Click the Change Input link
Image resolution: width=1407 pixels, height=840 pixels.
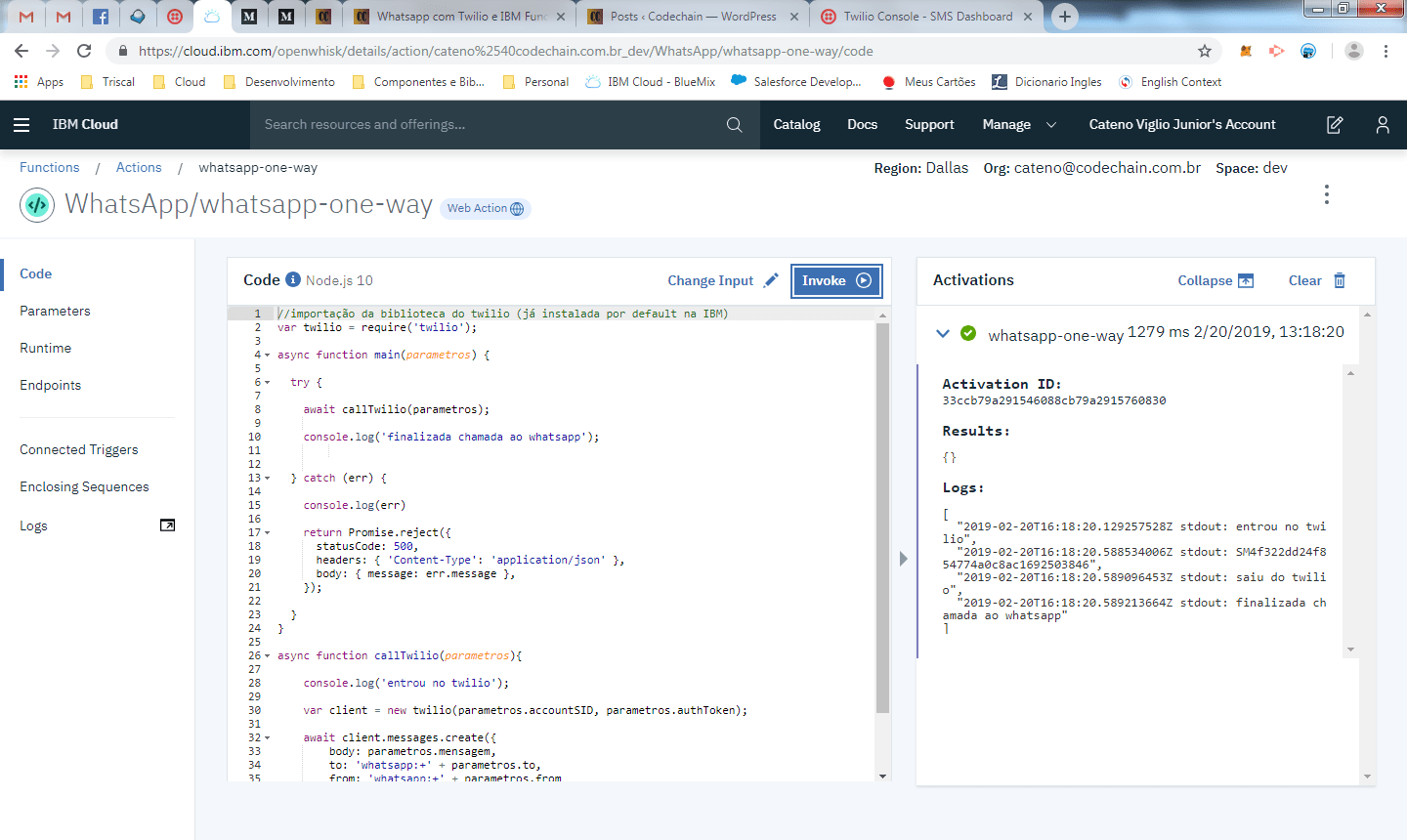(x=710, y=280)
